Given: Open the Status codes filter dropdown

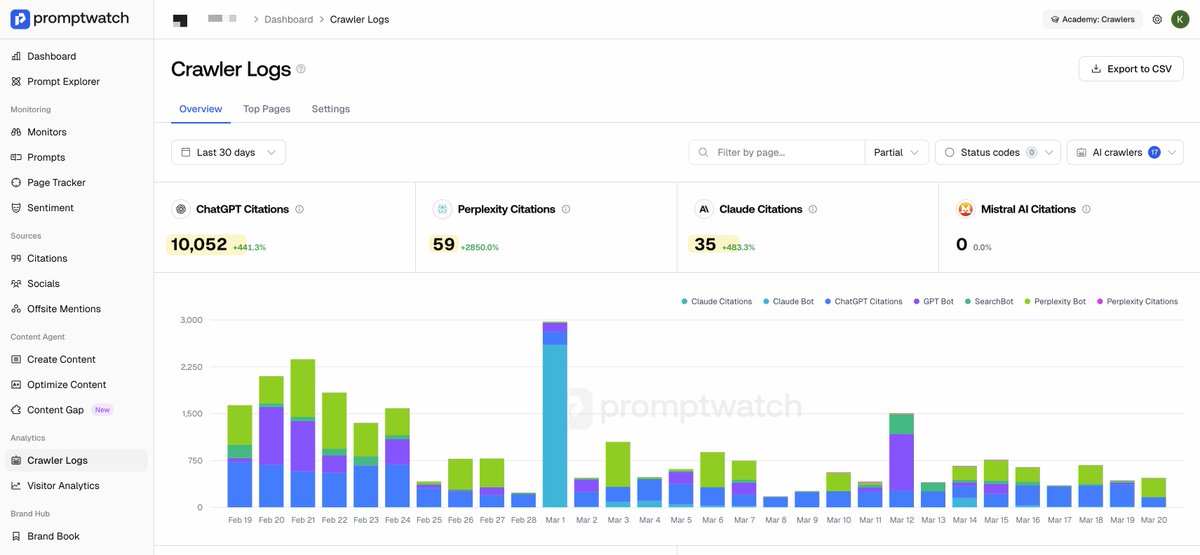Looking at the screenshot, I should 999,152.
